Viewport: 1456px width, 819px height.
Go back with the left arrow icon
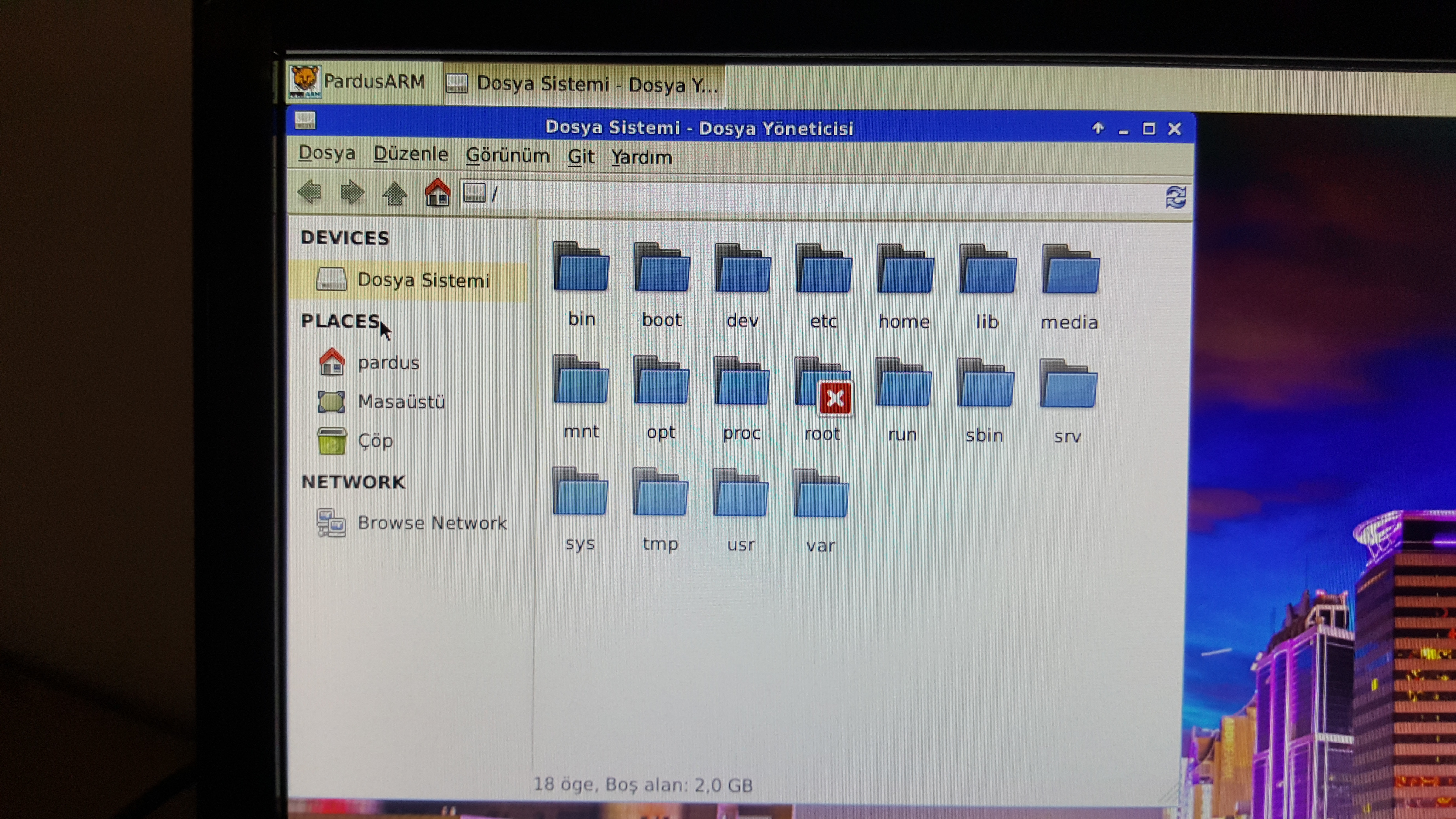310,193
